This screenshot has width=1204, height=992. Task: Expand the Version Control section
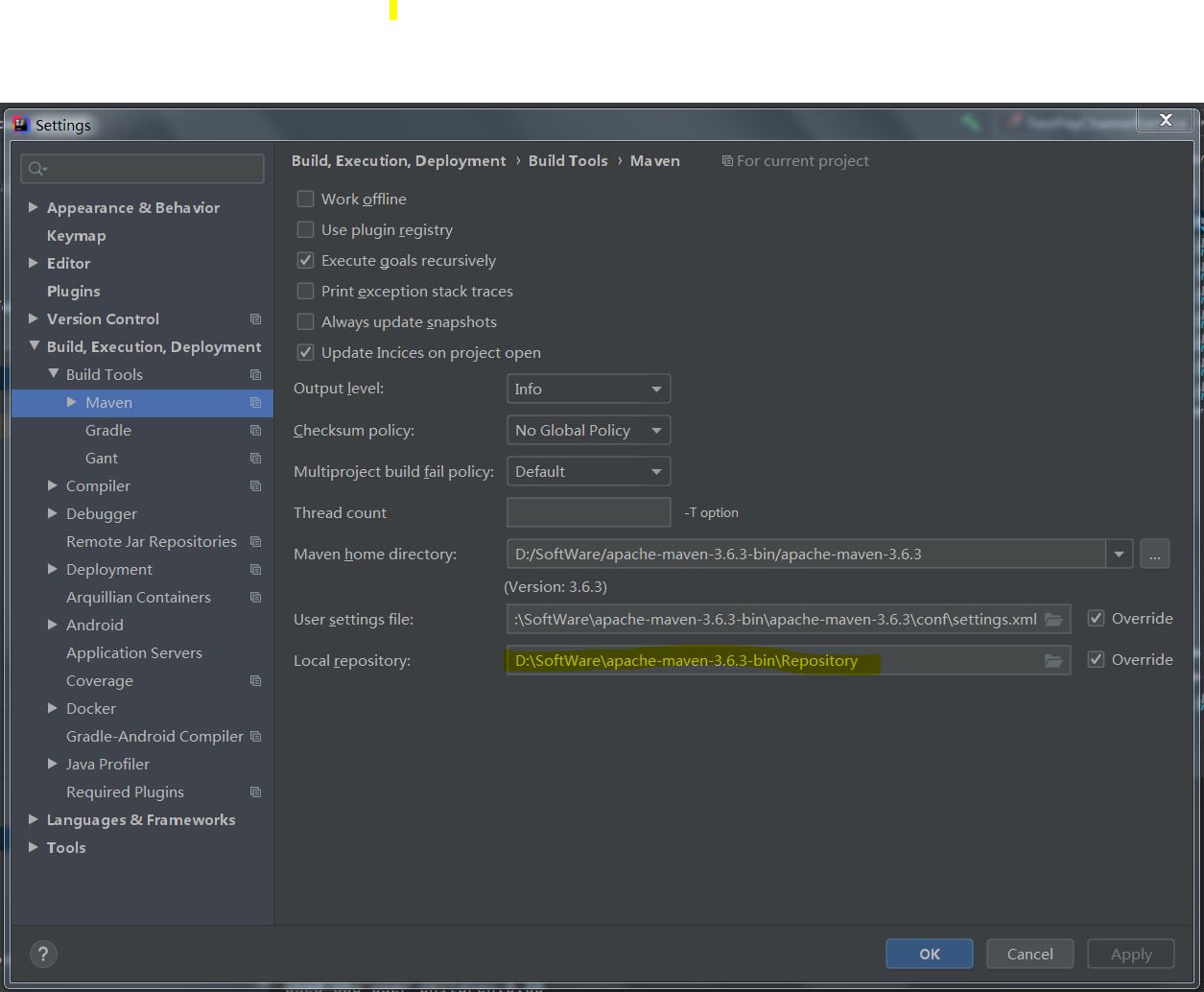click(34, 319)
